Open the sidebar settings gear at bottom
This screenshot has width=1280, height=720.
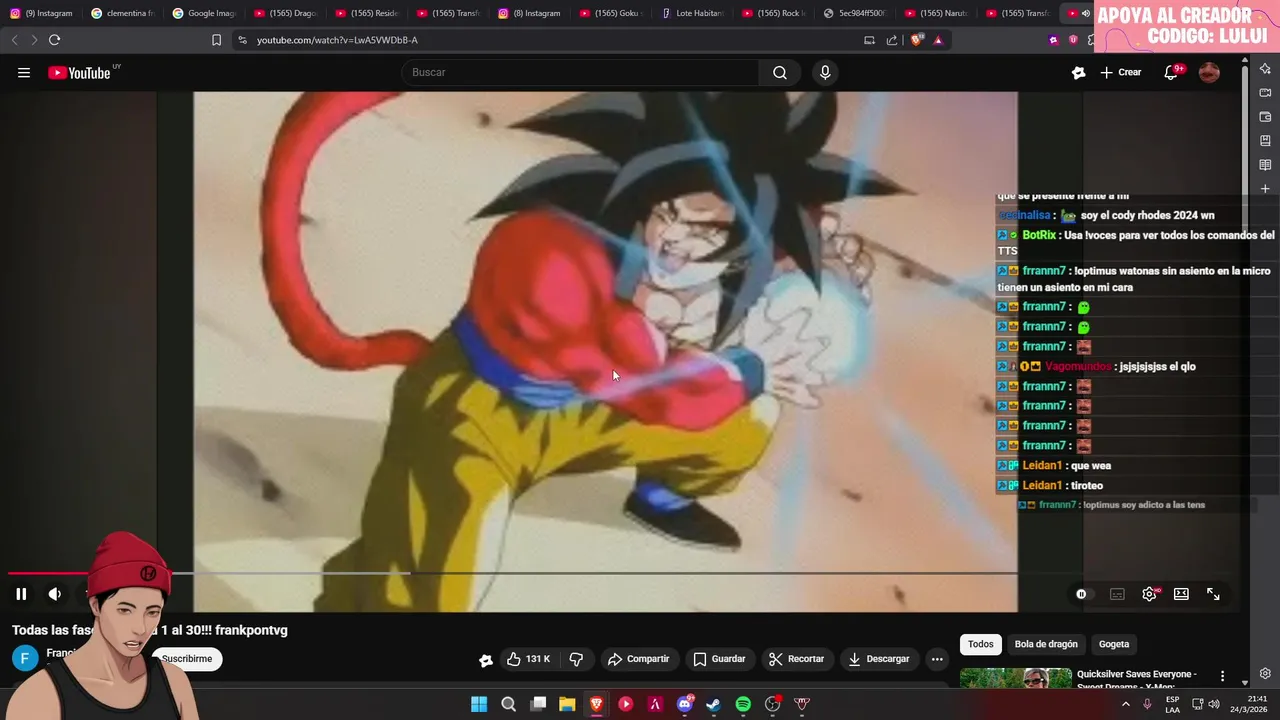pos(1265,674)
